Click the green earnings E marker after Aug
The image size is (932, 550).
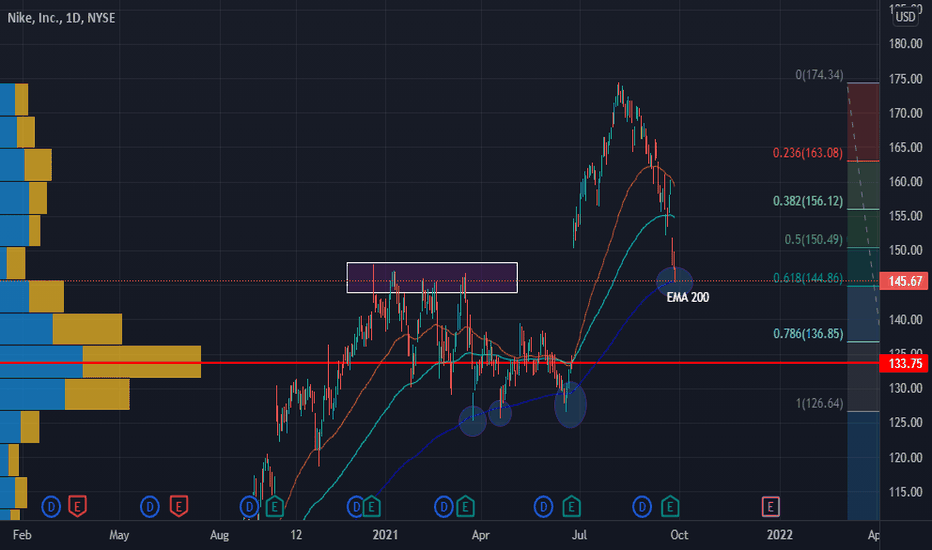click(x=274, y=507)
